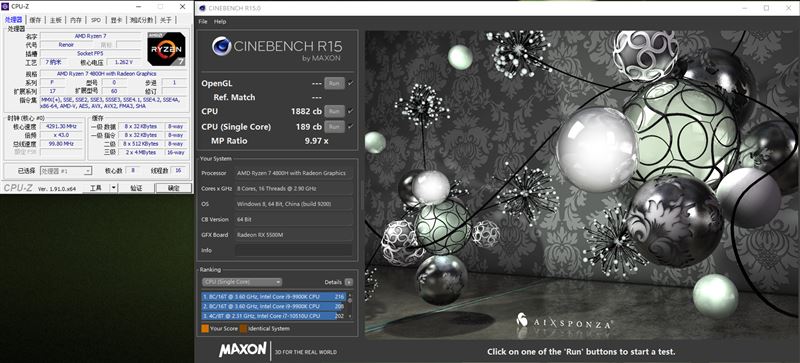Screen dimensions: 800x363
Task: Open the 处理器 #1 selection dropdown in CPU-Z
Action: click(x=66, y=171)
